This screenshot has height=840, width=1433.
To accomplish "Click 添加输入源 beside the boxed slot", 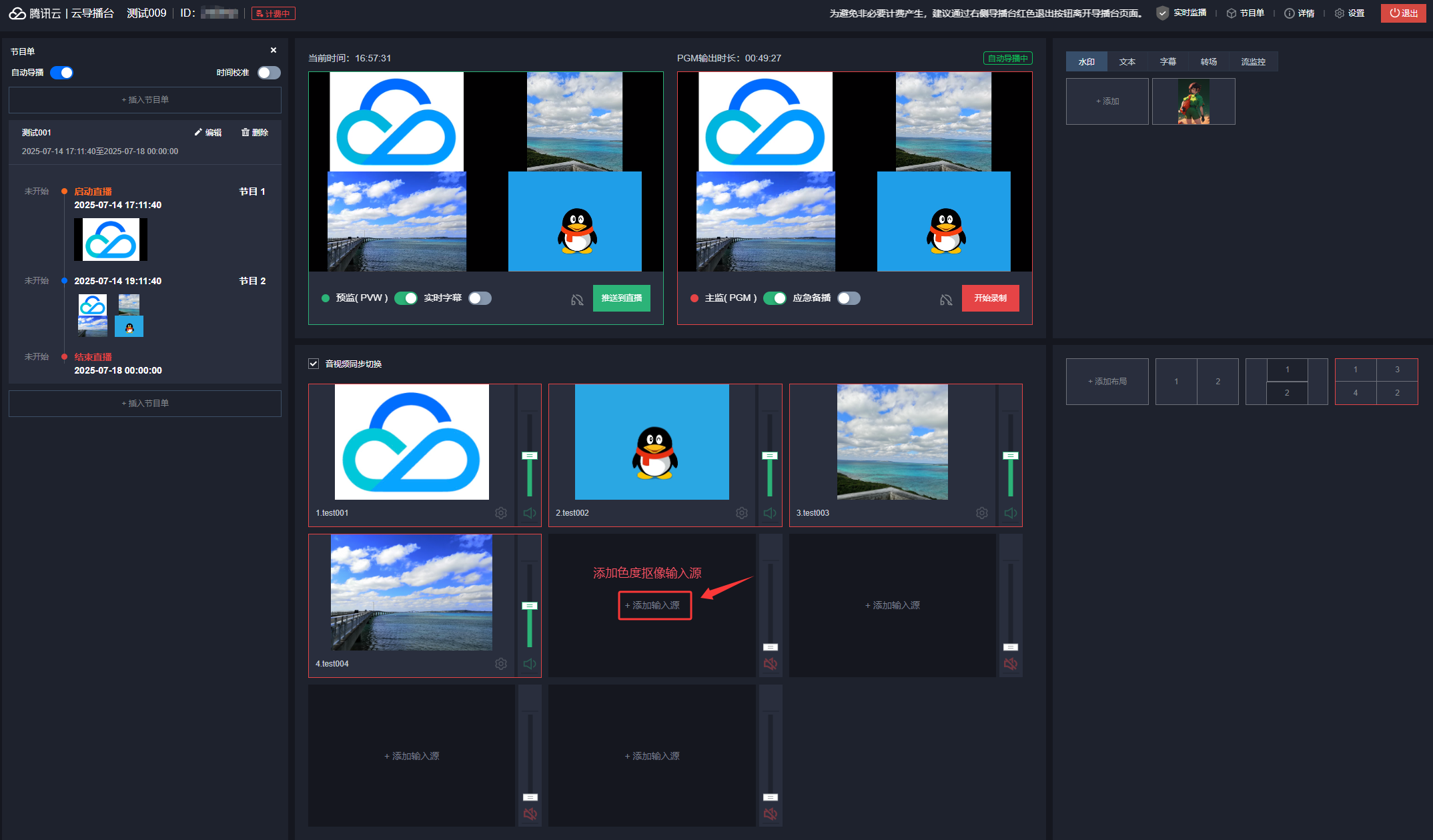I will click(x=893, y=605).
